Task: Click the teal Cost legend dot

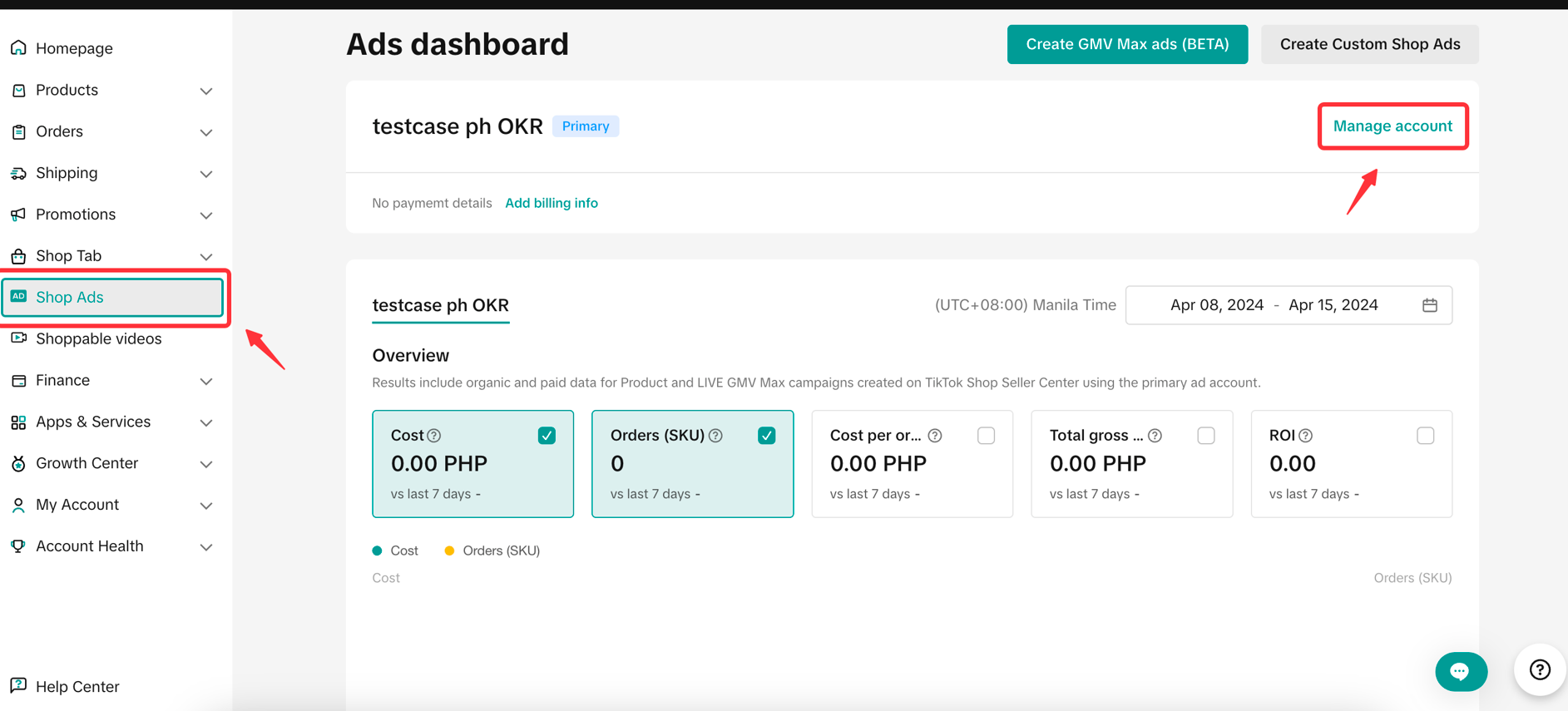Action: coord(378,551)
